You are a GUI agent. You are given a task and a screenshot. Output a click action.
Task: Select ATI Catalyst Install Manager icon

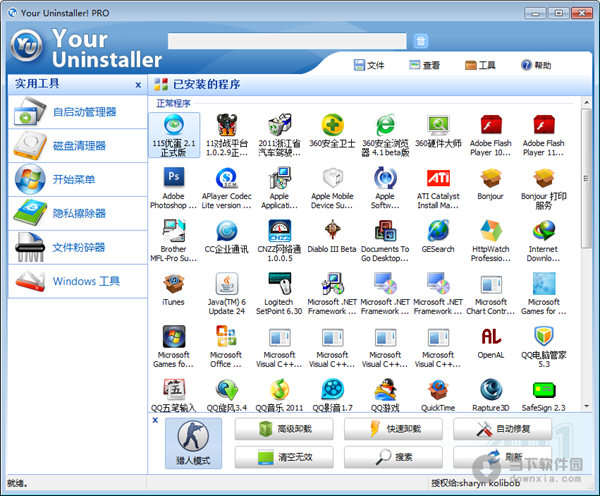pyautogui.click(x=438, y=188)
